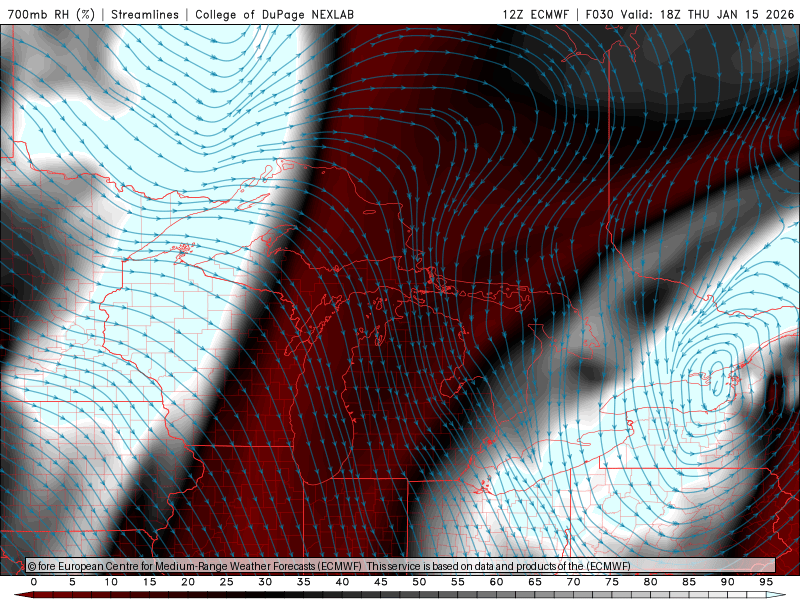This screenshot has height=600, width=800.
Task: Click the "40" color scale label
Action: point(342,582)
